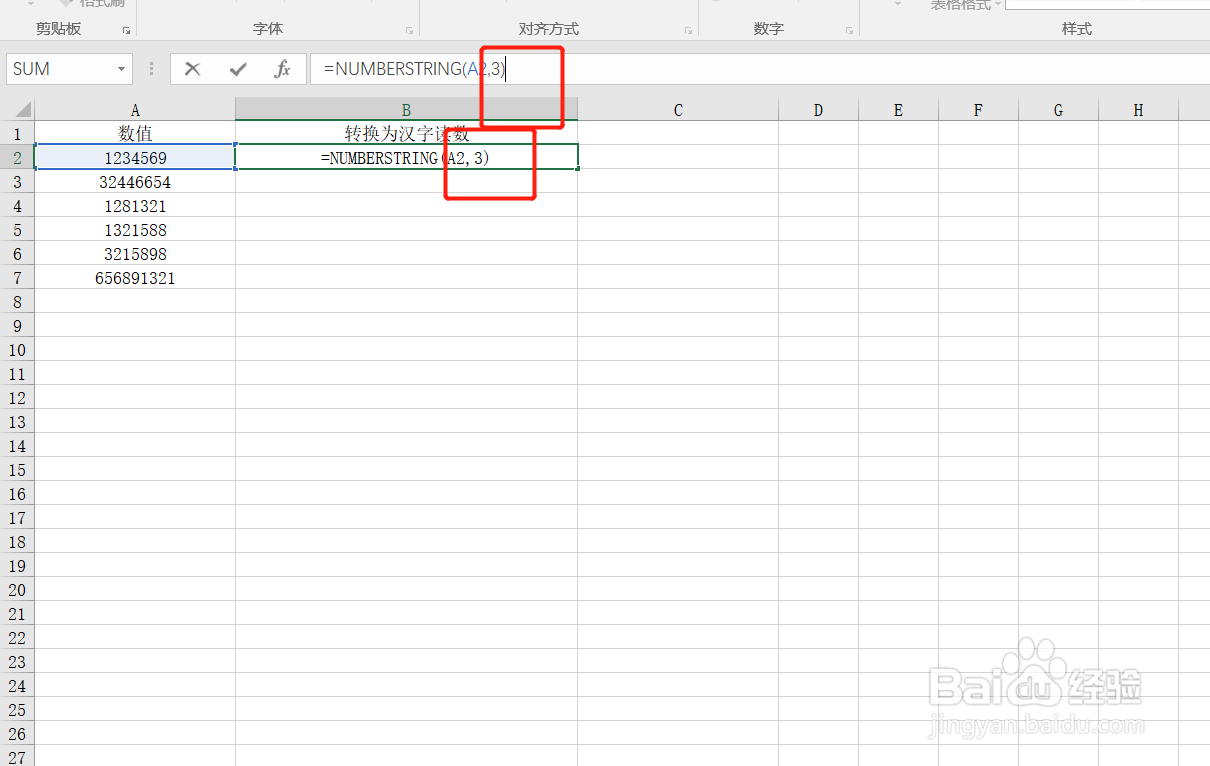Click the Name Box showing SUM
The height and width of the screenshot is (766, 1210).
coord(60,69)
